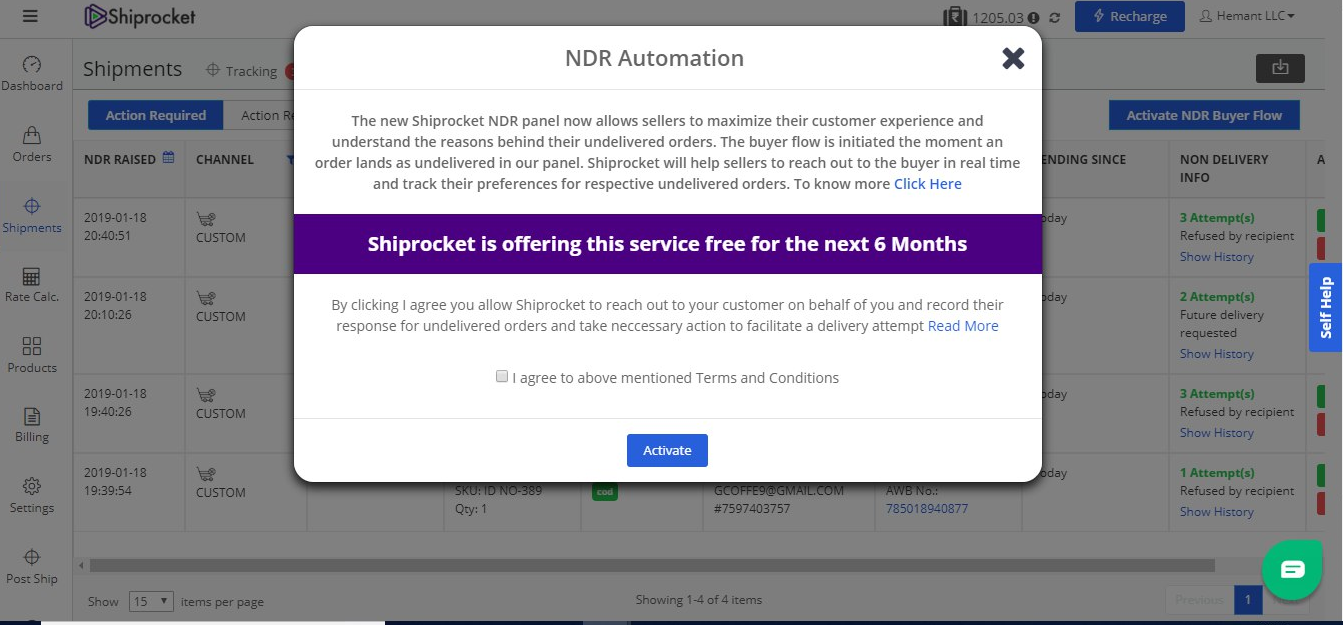Click the Shiprocket logo
The image size is (1343, 625).
(x=140, y=16)
